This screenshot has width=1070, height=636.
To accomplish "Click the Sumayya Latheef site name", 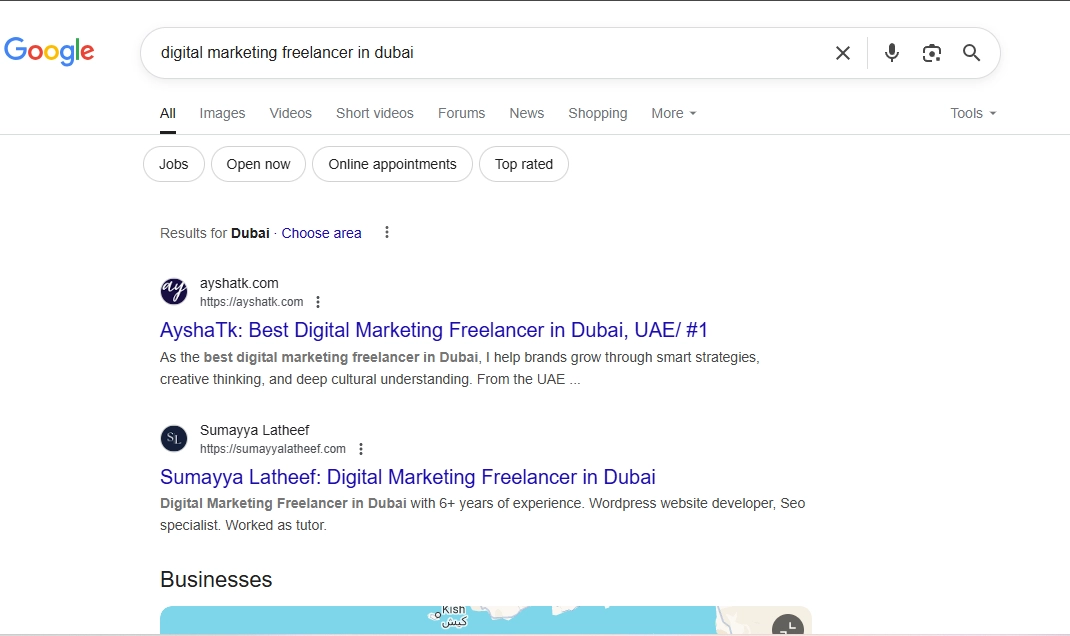I will (x=255, y=430).
